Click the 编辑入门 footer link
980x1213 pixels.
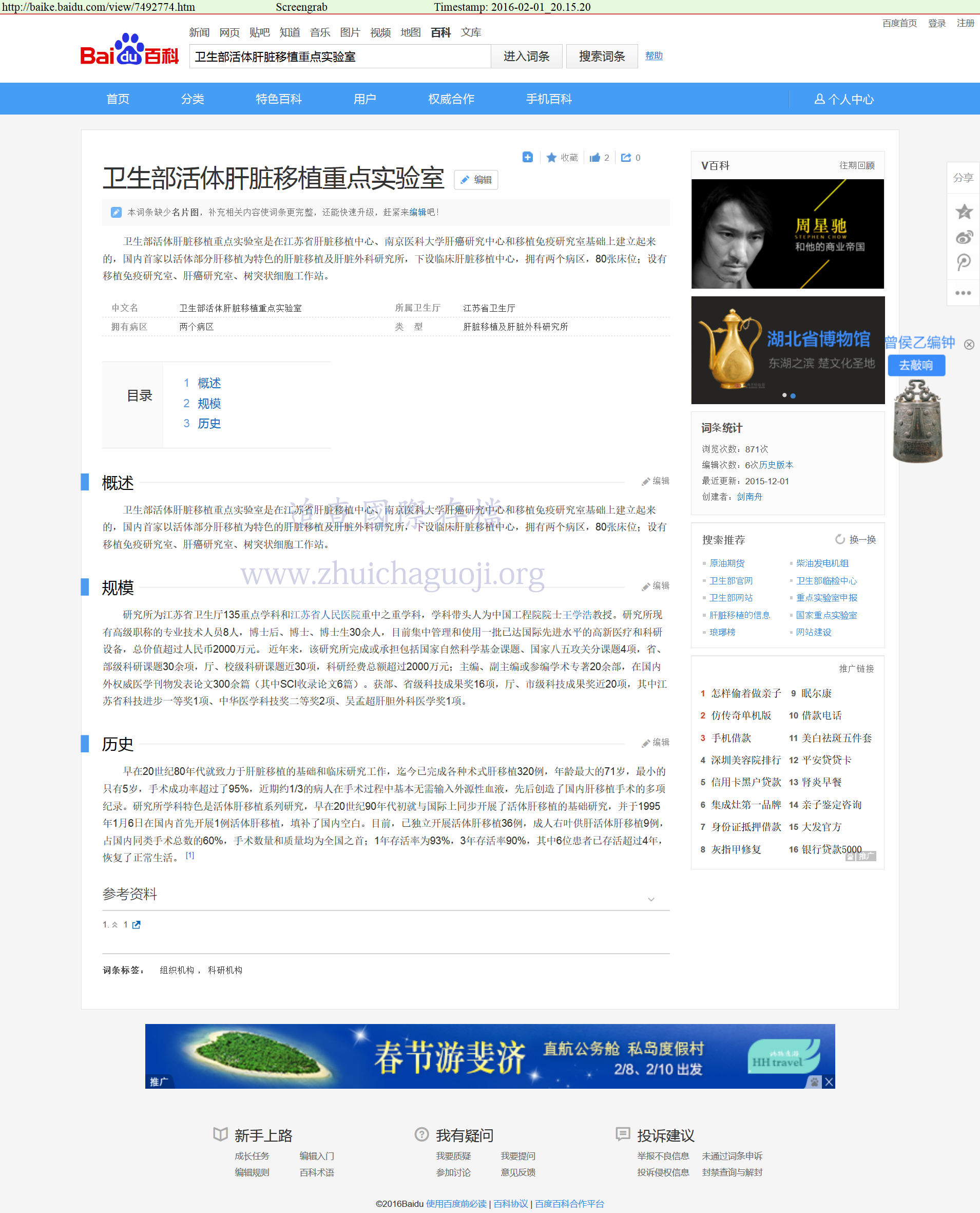tap(317, 1156)
